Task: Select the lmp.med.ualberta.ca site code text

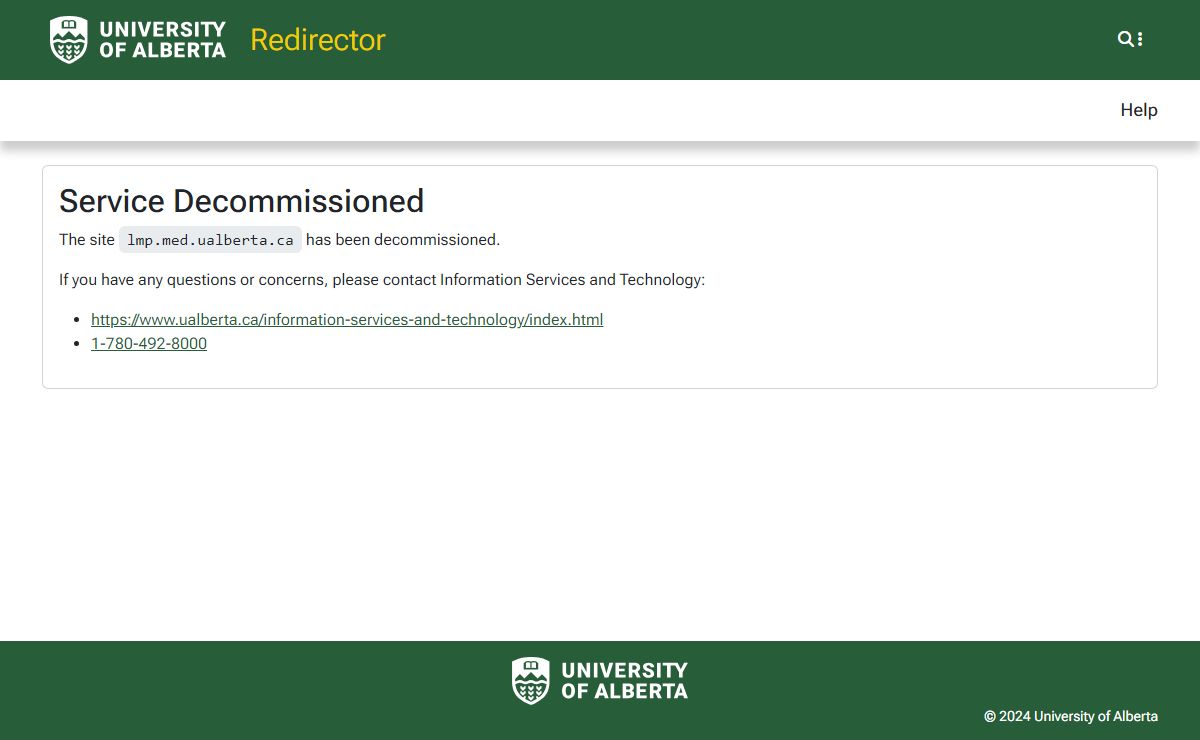Action: [210, 240]
